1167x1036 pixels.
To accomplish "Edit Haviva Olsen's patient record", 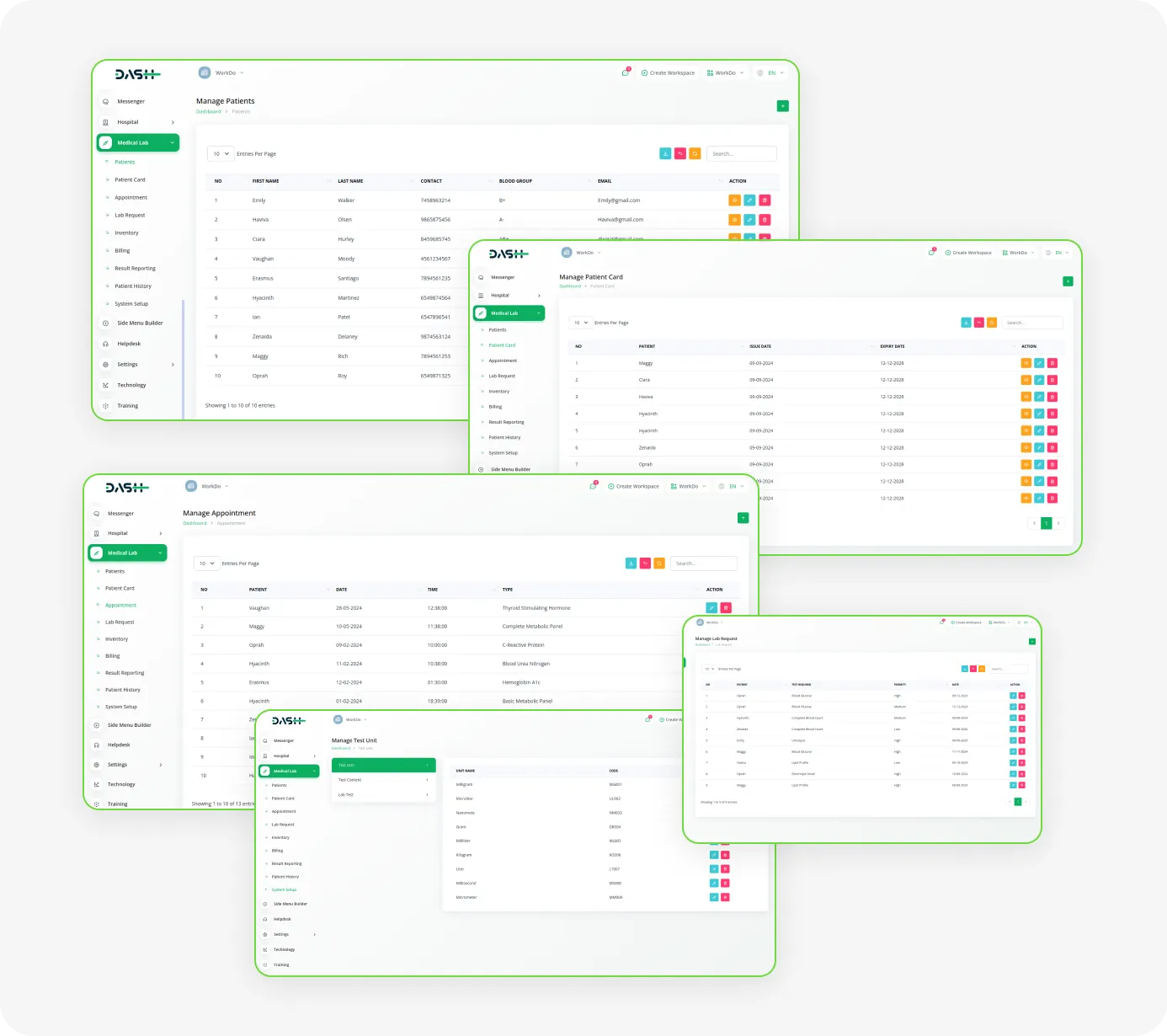I will tap(749, 220).
